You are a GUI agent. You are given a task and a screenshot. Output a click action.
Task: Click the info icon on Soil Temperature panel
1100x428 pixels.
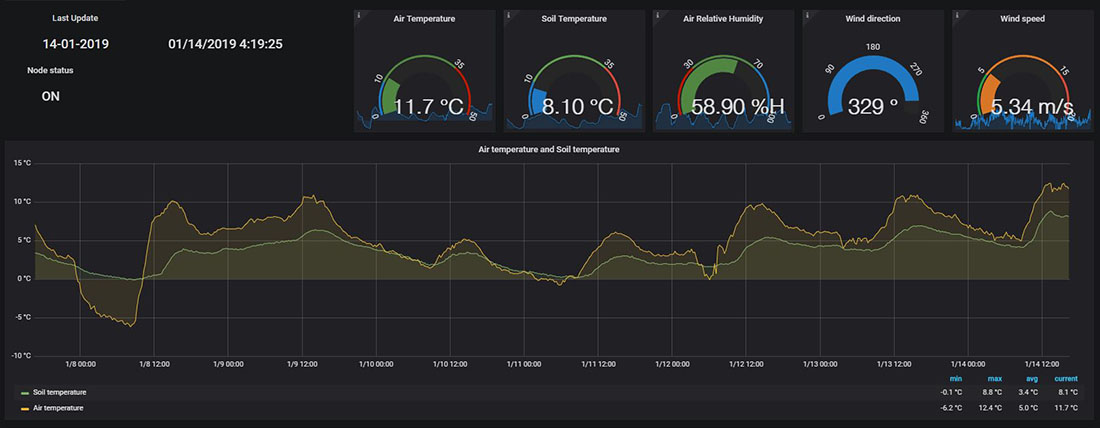tap(508, 14)
